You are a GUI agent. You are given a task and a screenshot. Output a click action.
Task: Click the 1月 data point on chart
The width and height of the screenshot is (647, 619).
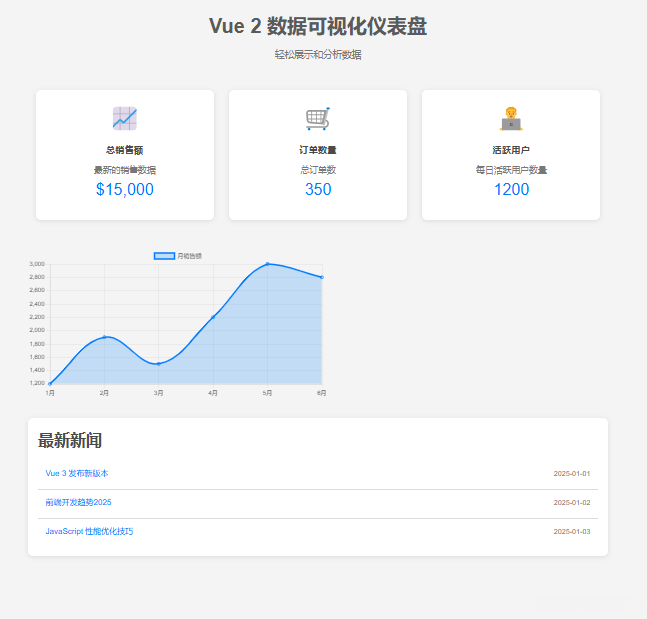click(50, 384)
